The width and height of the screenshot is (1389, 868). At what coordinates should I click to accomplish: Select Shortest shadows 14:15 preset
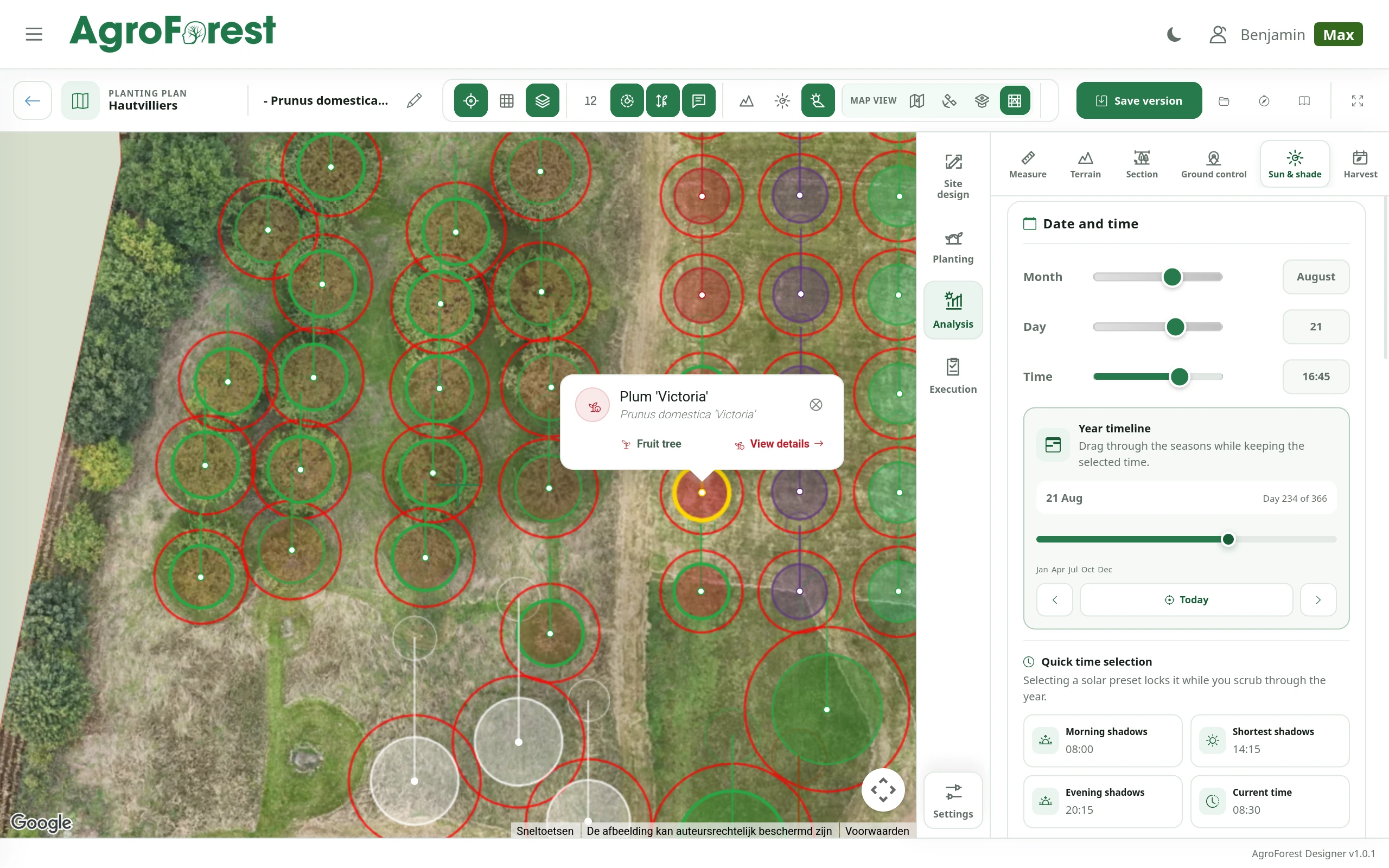pyautogui.click(x=1270, y=741)
